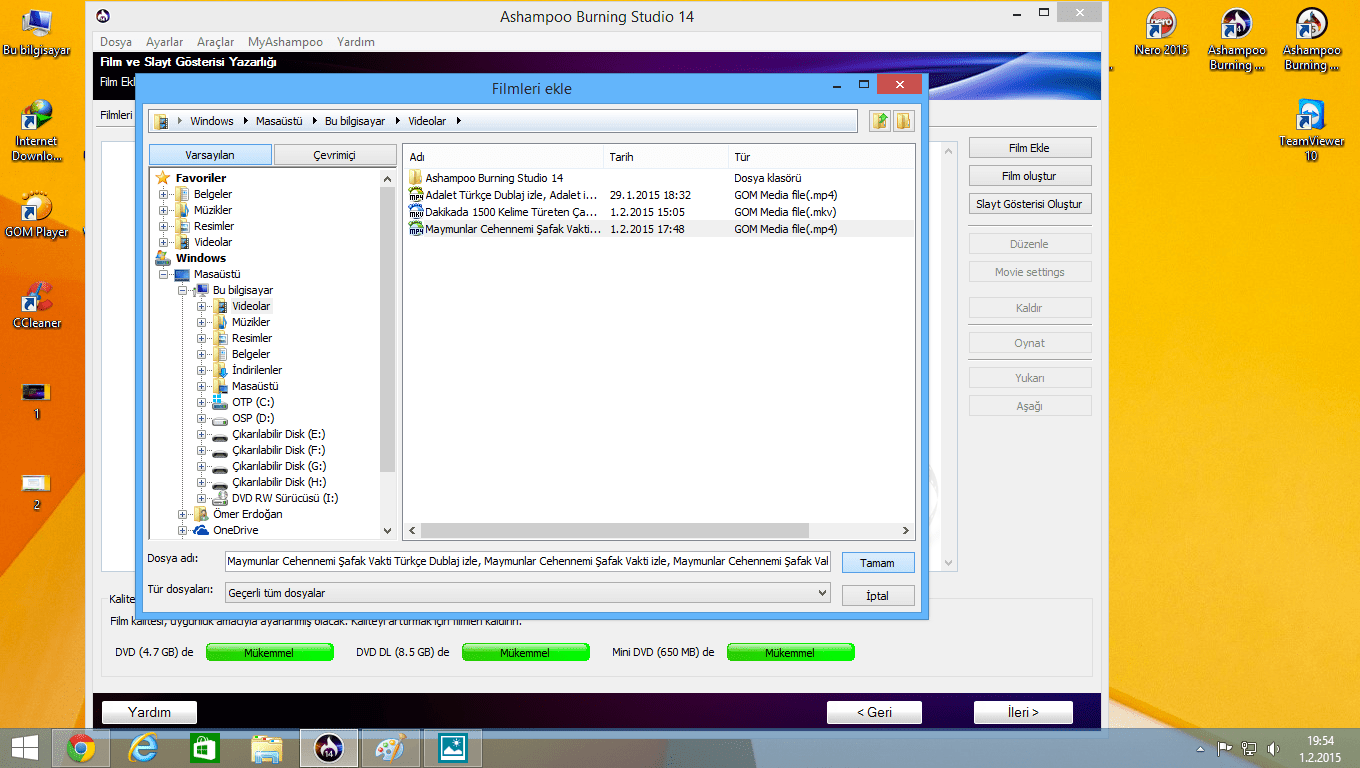Open the TeamViewer 10 desktop shortcut
This screenshot has width=1360, height=768.
pyautogui.click(x=1311, y=131)
